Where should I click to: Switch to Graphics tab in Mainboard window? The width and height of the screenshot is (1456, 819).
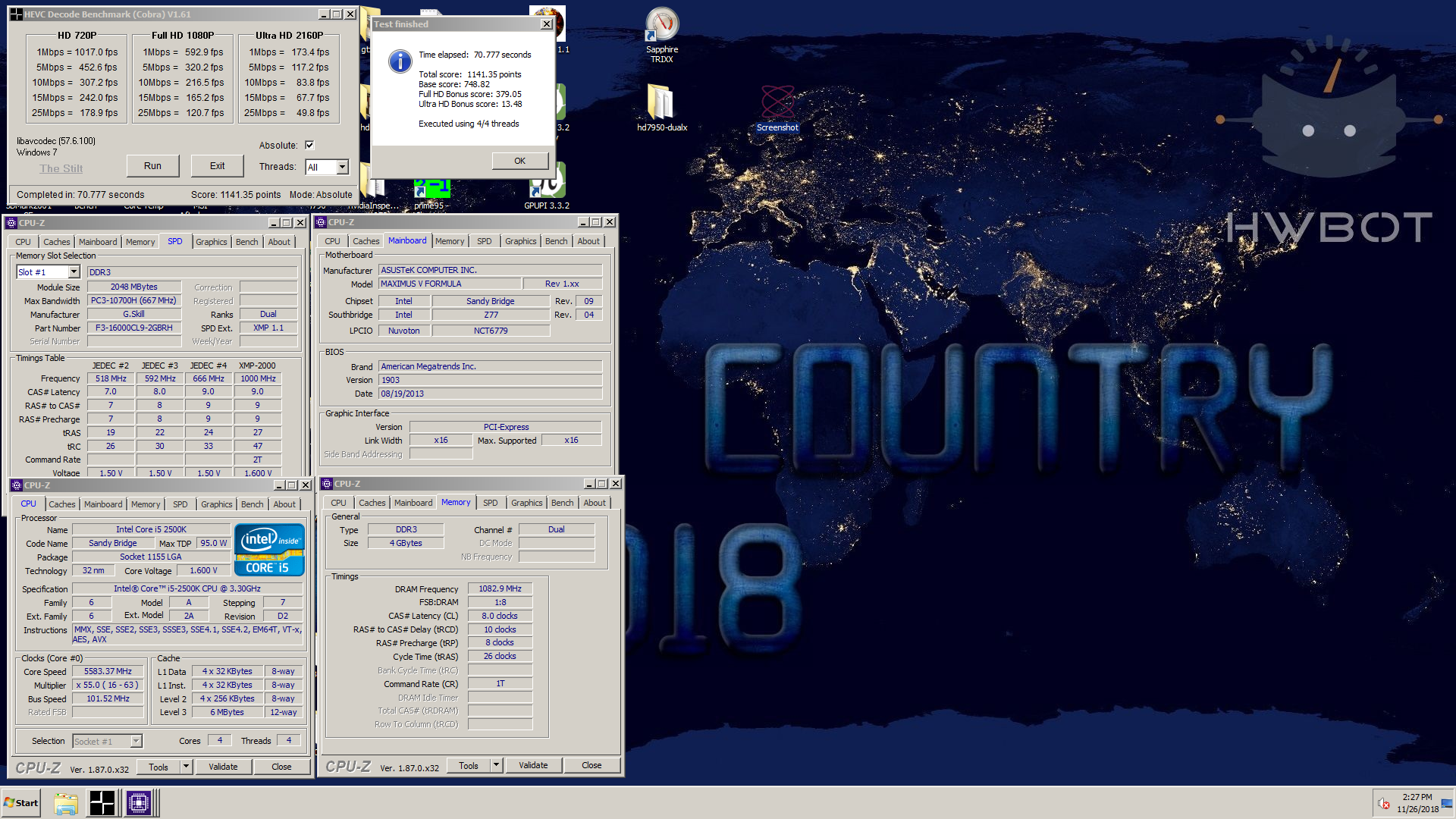pos(521,241)
